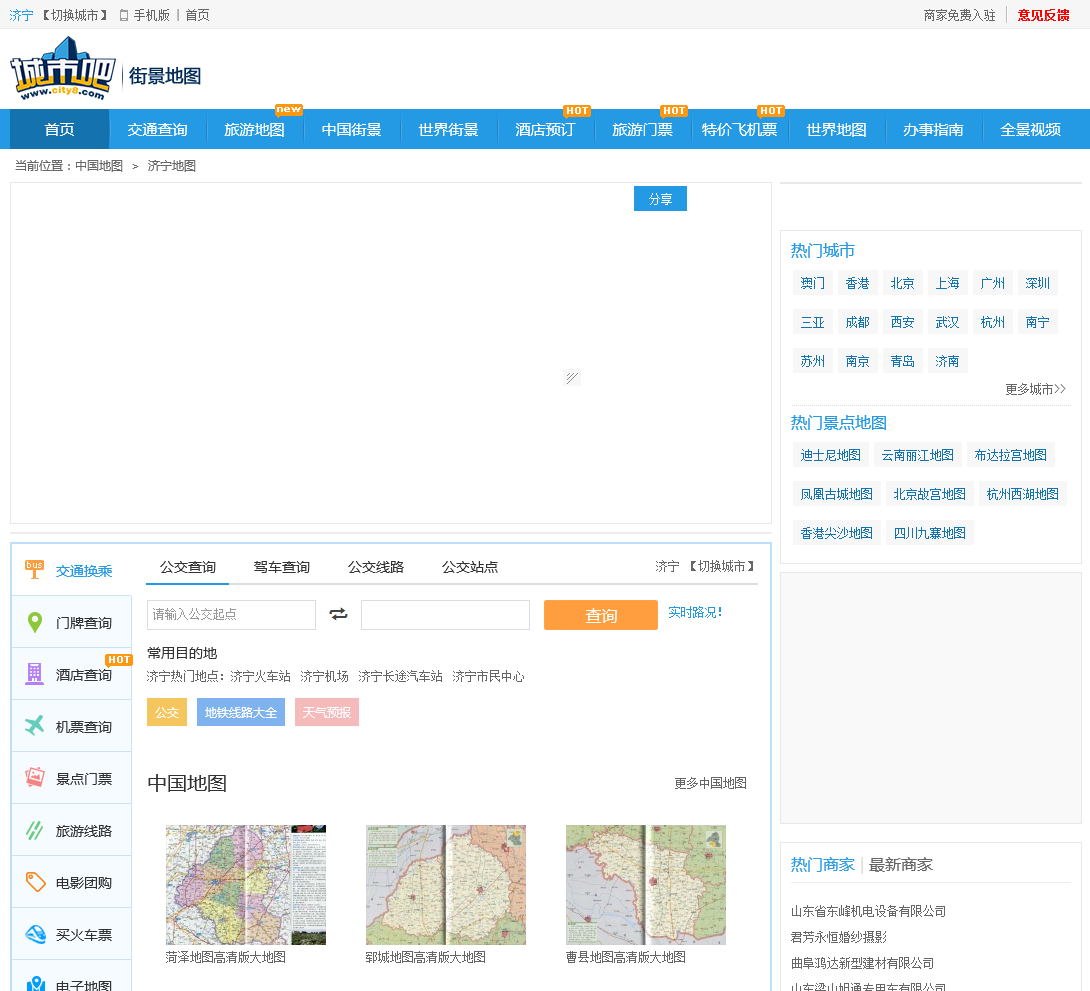Click the bus start point input field
The width and height of the screenshot is (1090, 991).
[x=231, y=615]
